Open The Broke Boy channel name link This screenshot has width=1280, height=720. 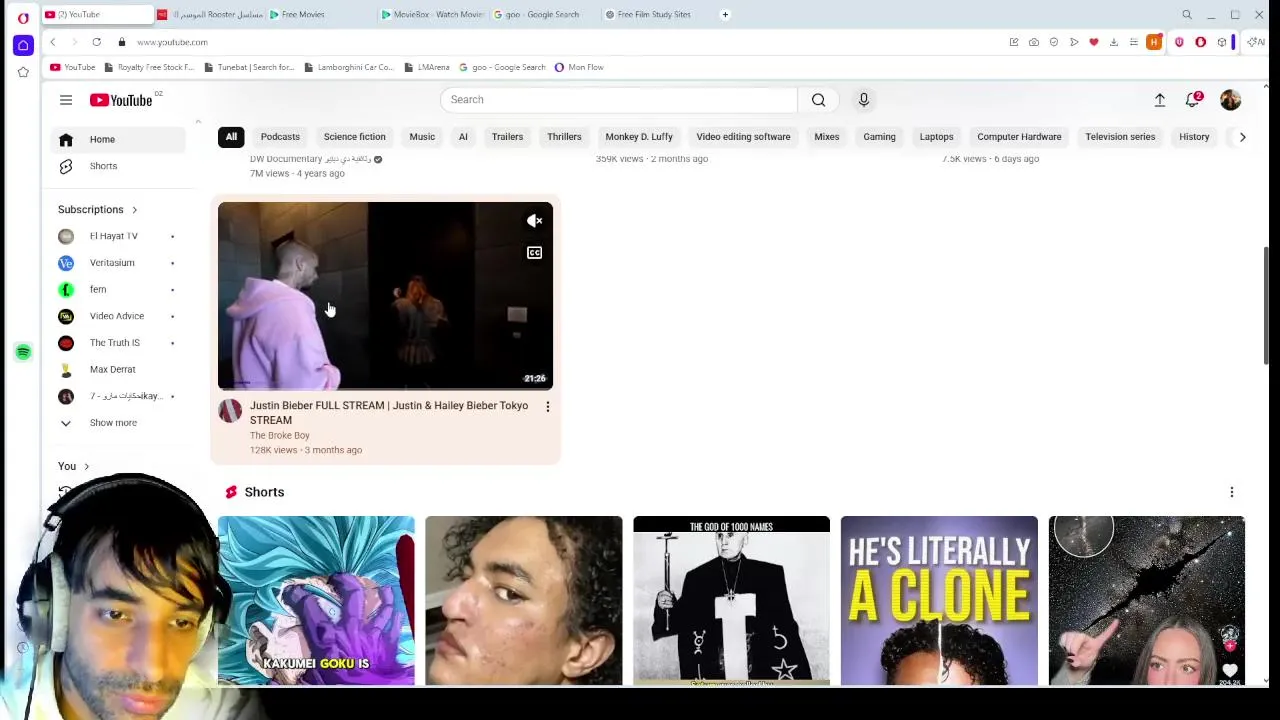pos(280,436)
